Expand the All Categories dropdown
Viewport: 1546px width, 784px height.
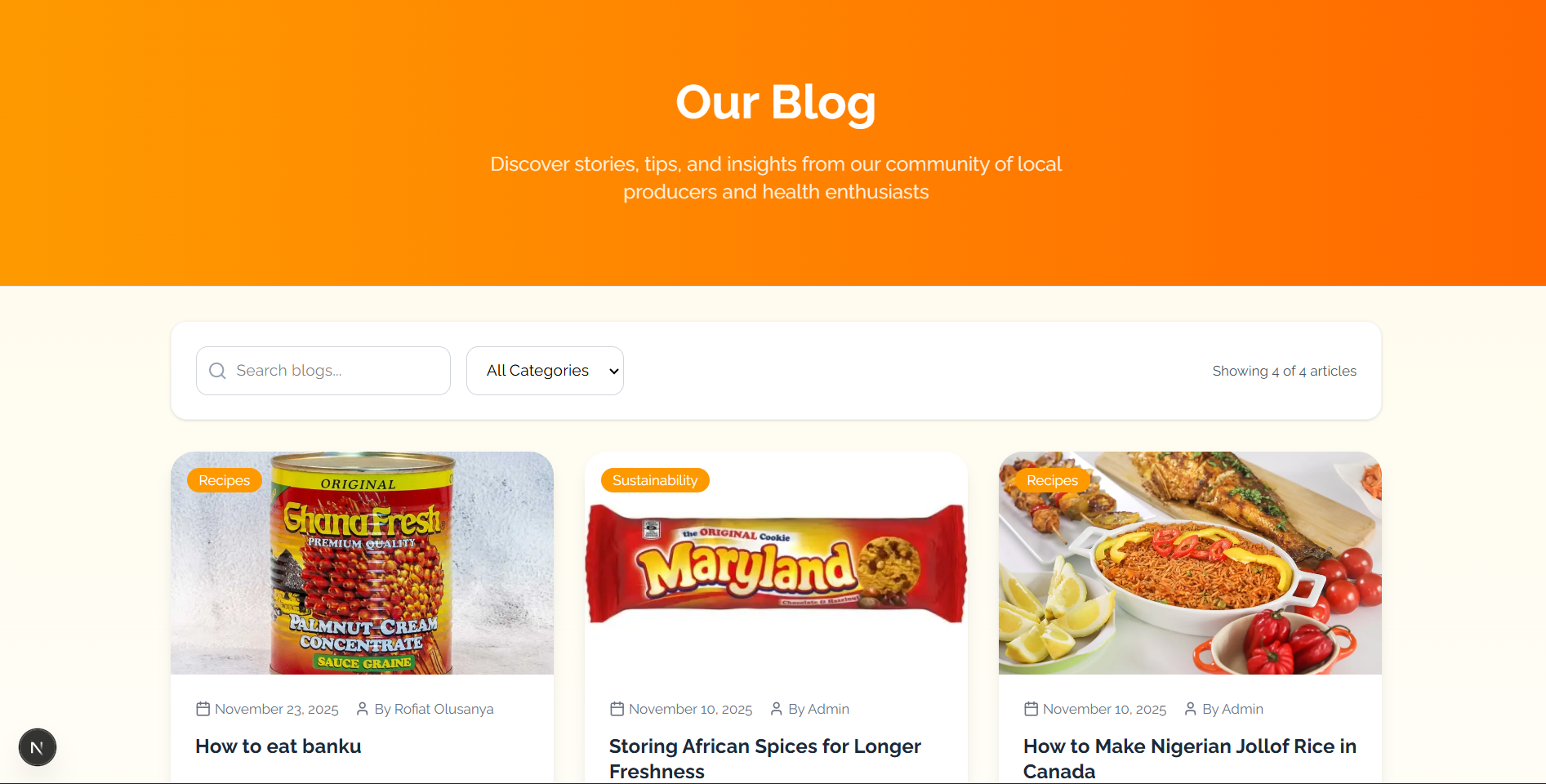(x=545, y=371)
